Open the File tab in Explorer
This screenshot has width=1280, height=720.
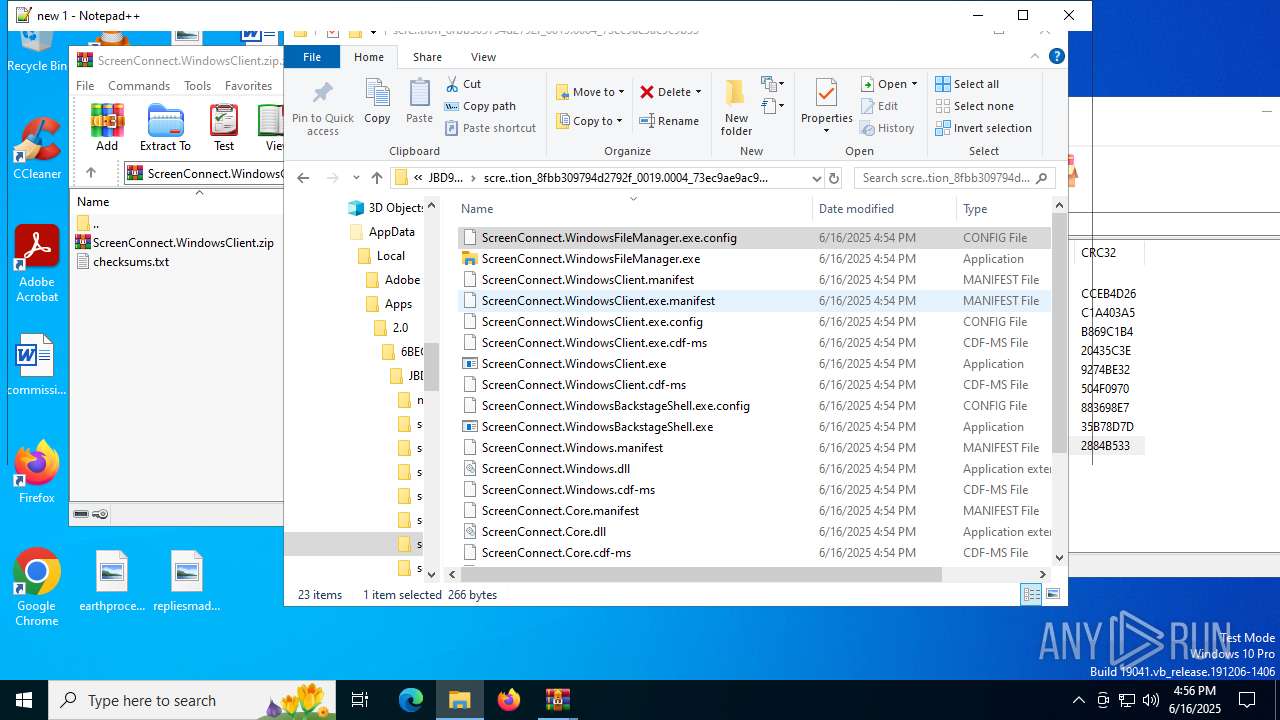pyautogui.click(x=312, y=57)
